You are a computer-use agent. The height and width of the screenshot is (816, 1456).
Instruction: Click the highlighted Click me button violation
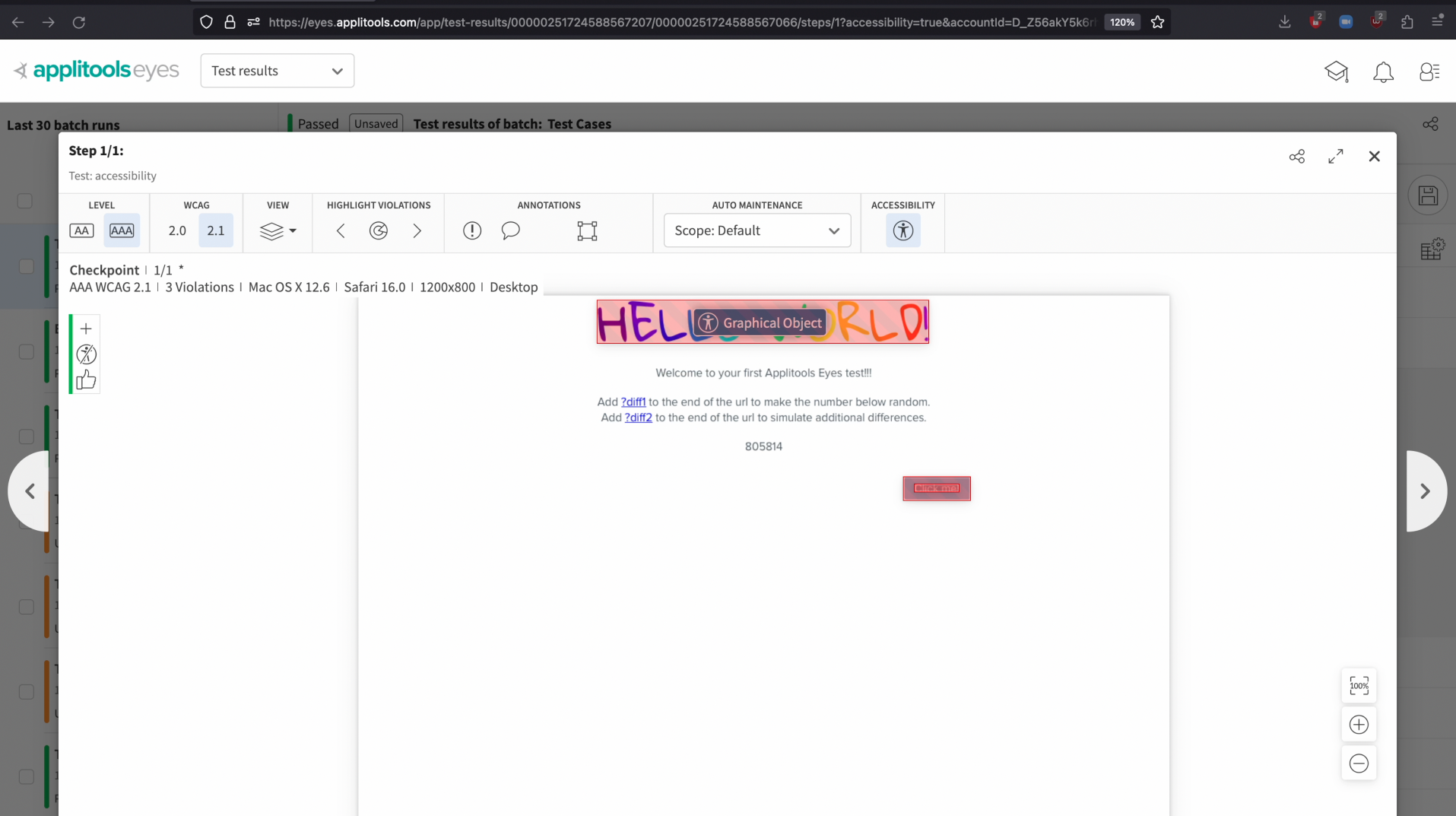click(937, 488)
